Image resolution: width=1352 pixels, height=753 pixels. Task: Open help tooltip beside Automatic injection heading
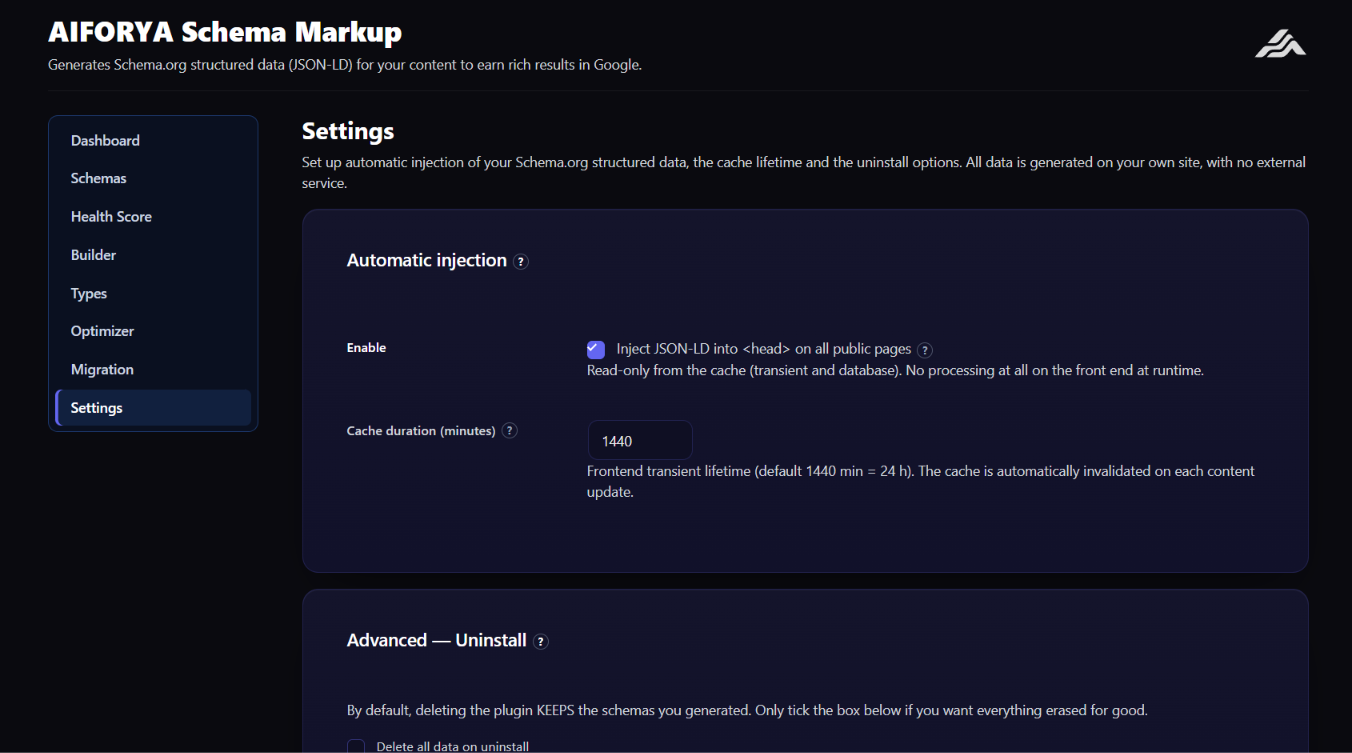click(x=521, y=261)
